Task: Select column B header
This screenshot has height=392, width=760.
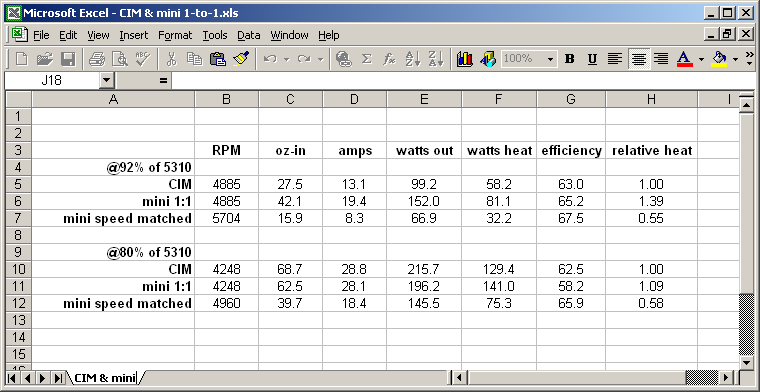Action: [x=227, y=99]
